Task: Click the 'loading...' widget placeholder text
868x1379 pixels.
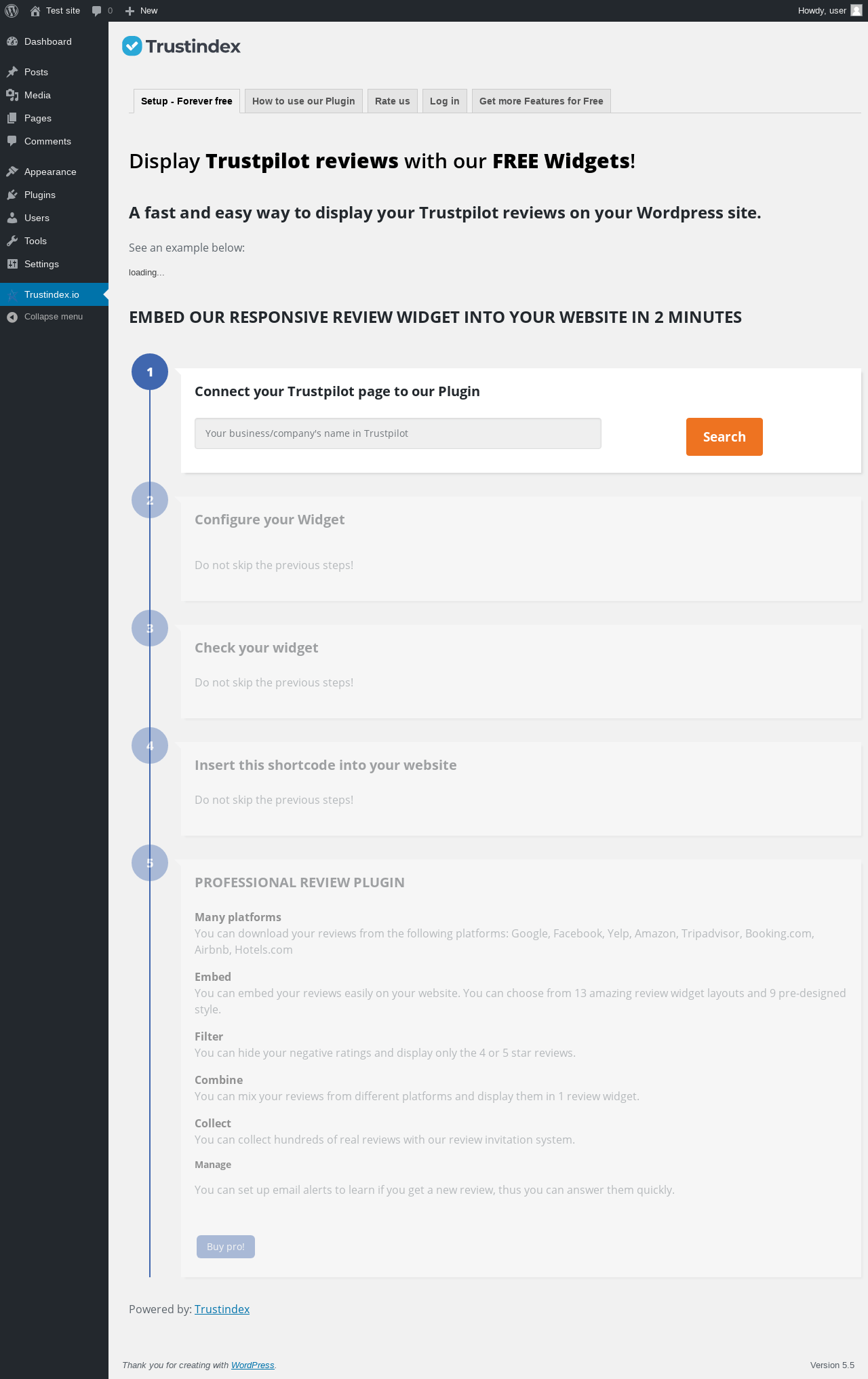Action: (146, 273)
